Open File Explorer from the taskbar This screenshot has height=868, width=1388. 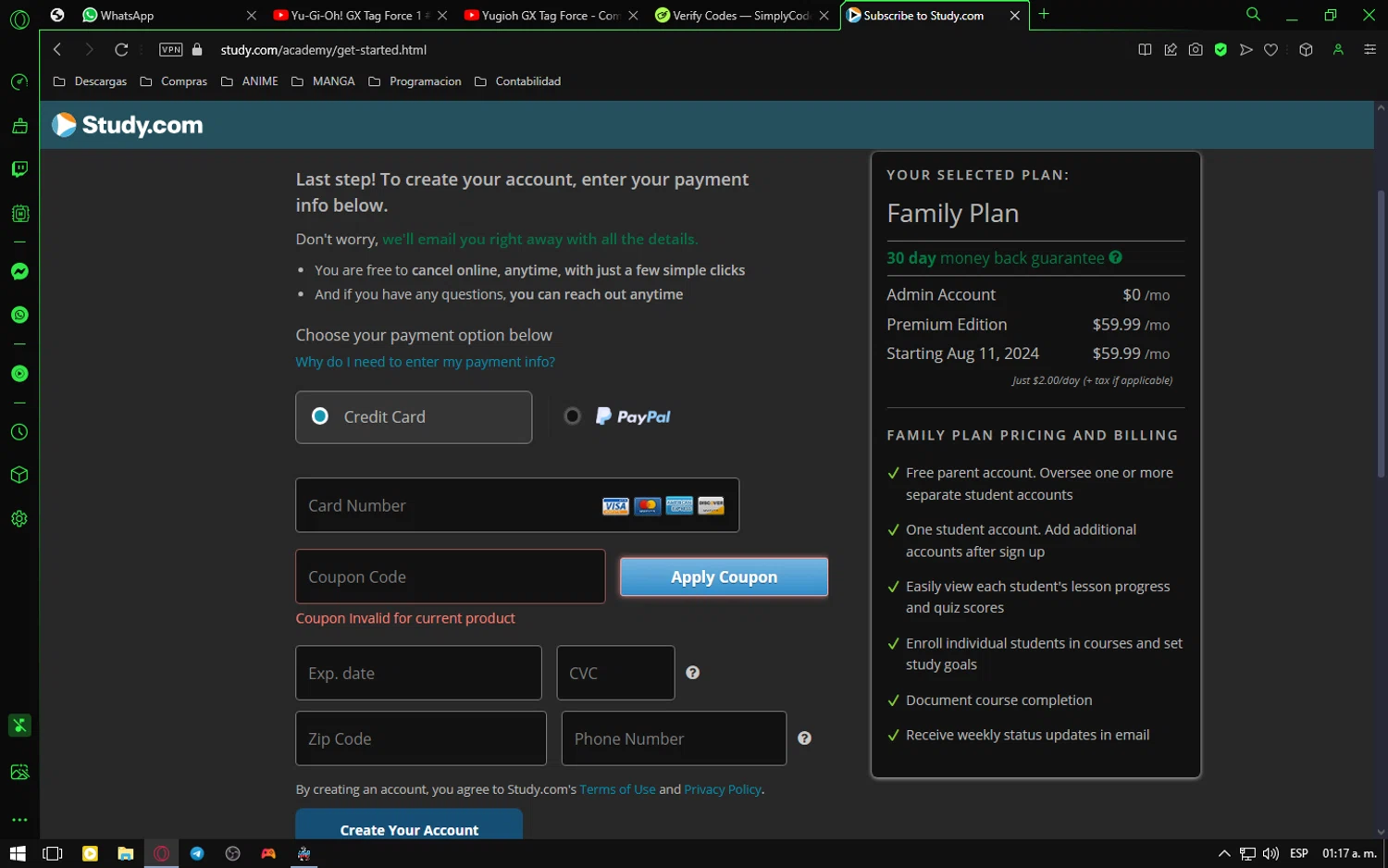tap(126, 853)
